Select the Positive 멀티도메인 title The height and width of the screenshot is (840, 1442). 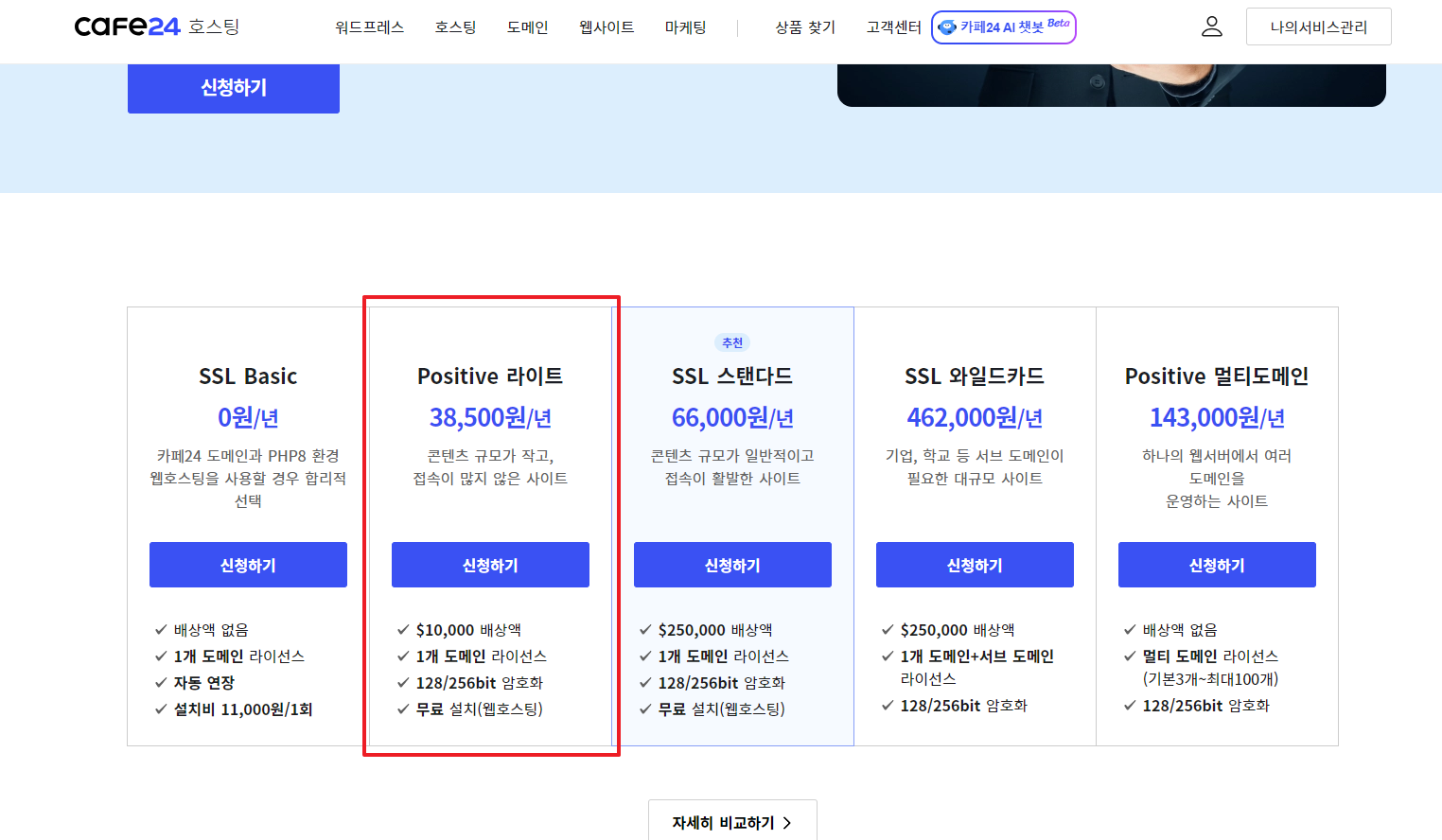point(1217,376)
